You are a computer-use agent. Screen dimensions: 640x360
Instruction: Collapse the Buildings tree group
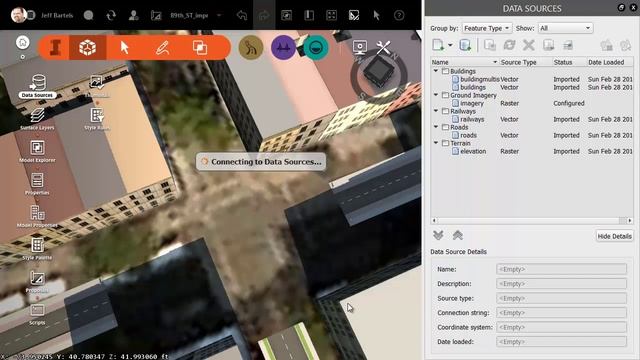(436, 71)
